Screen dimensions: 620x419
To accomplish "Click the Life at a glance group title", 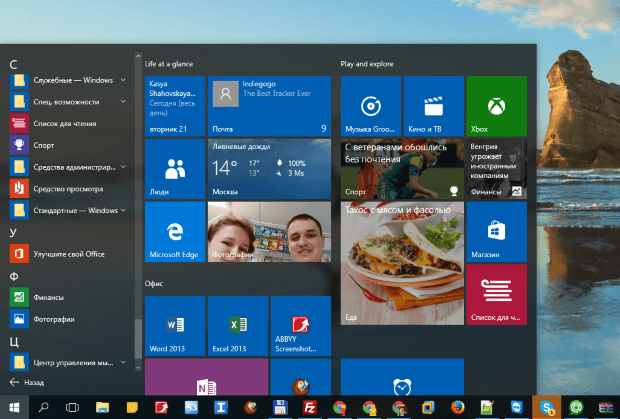I will click(x=169, y=64).
